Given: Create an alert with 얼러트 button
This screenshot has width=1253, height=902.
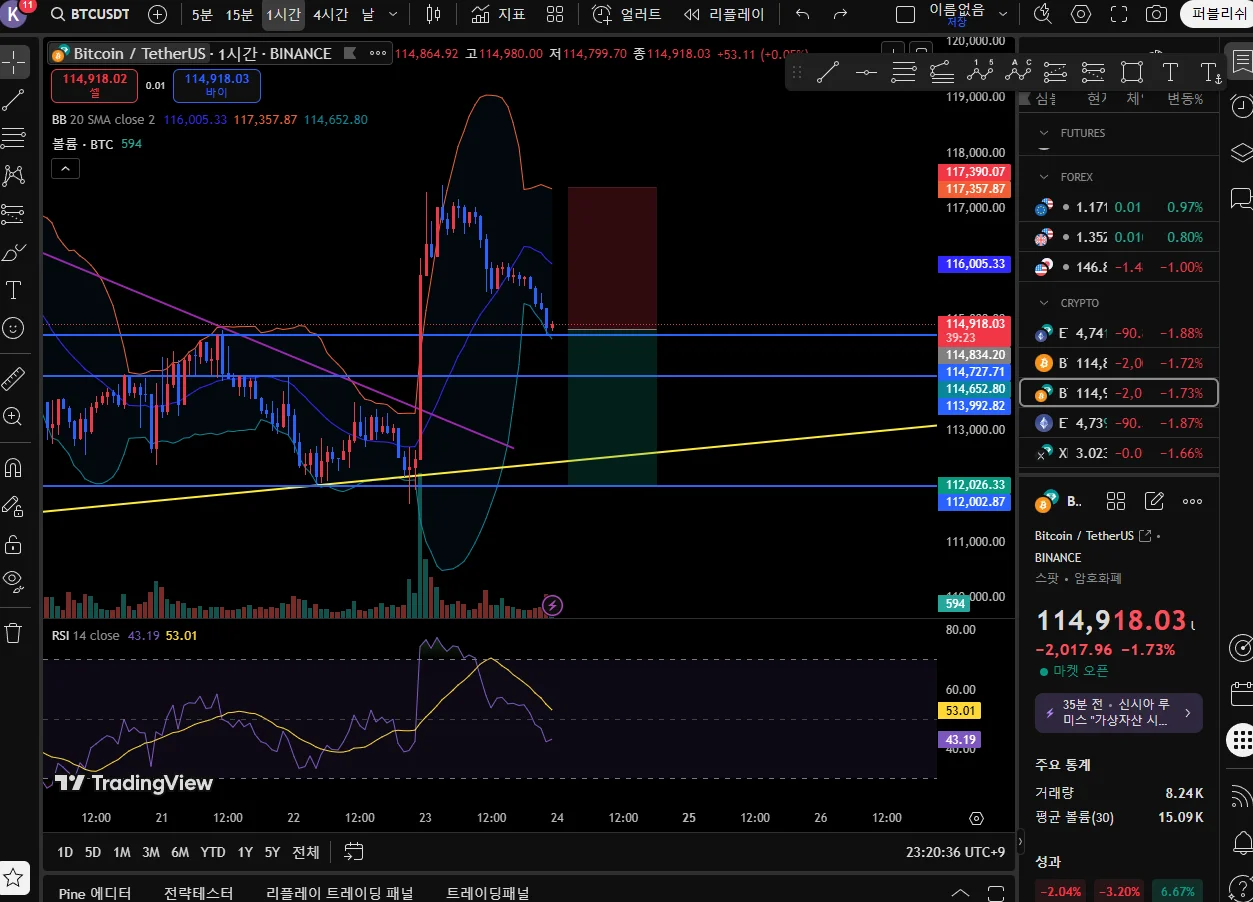Looking at the screenshot, I should pyautogui.click(x=627, y=14).
